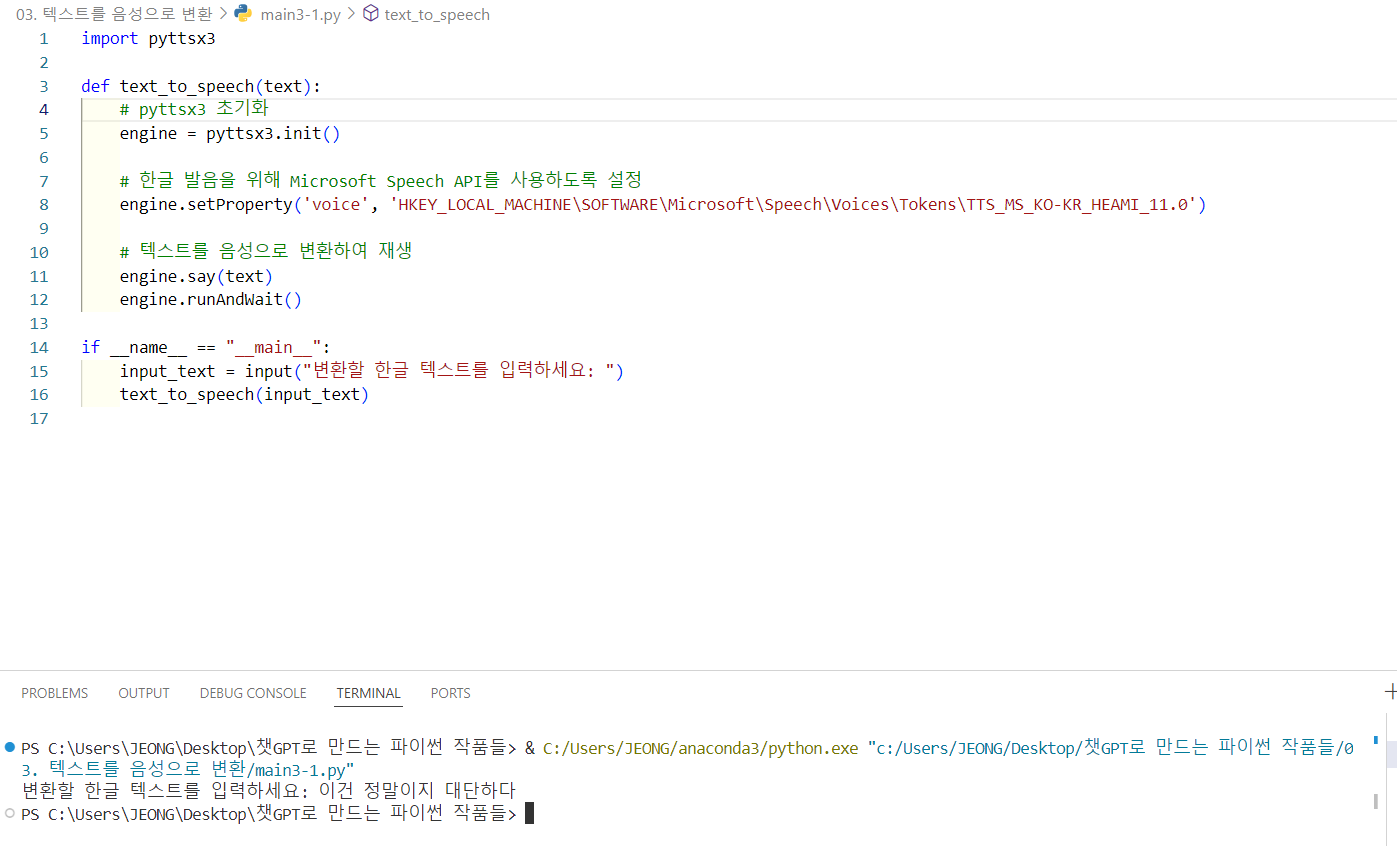The height and width of the screenshot is (846, 1397).
Task: Click the filled blue circle beside first prompt
Action: coord(9,747)
